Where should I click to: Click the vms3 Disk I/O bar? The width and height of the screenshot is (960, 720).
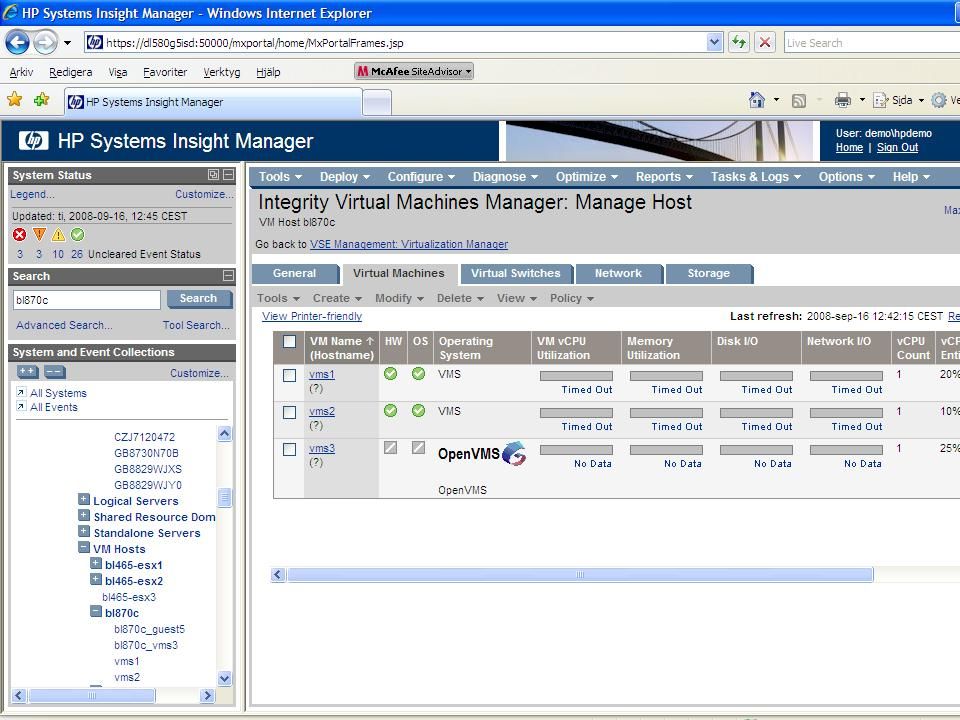[x=756, y=449]
